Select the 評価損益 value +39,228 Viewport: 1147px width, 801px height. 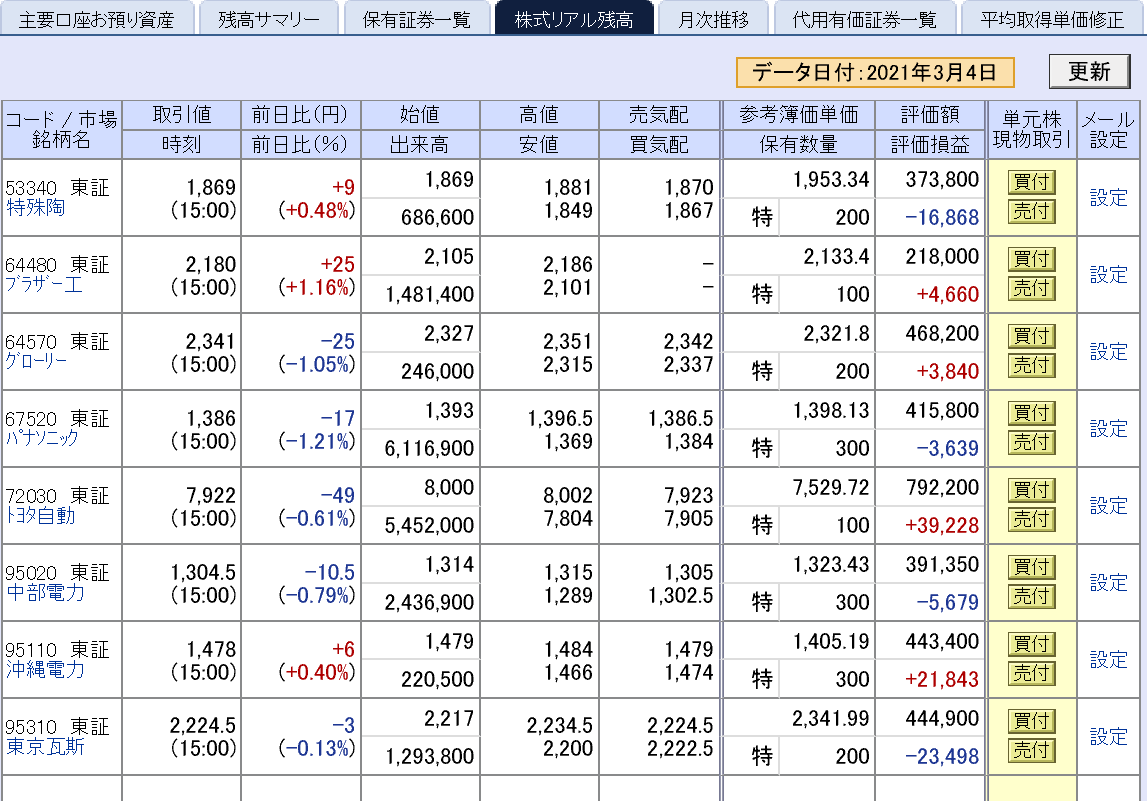pos(941,525)
